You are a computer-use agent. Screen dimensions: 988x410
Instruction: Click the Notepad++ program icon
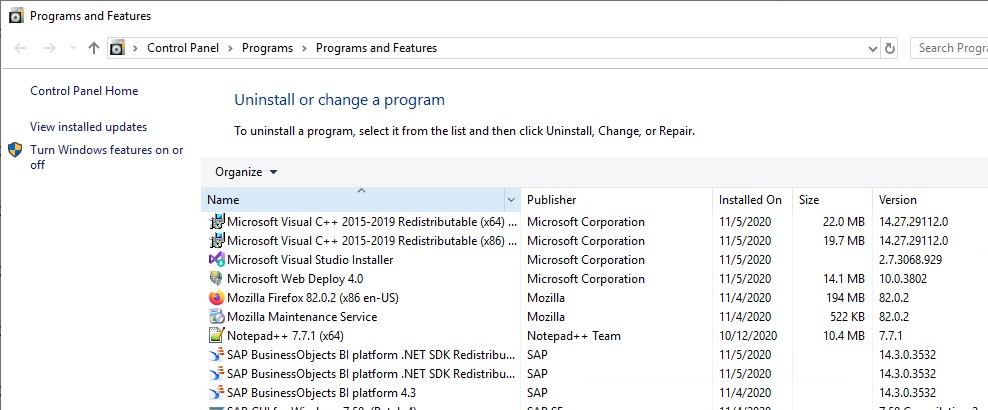tap(216, 336)
